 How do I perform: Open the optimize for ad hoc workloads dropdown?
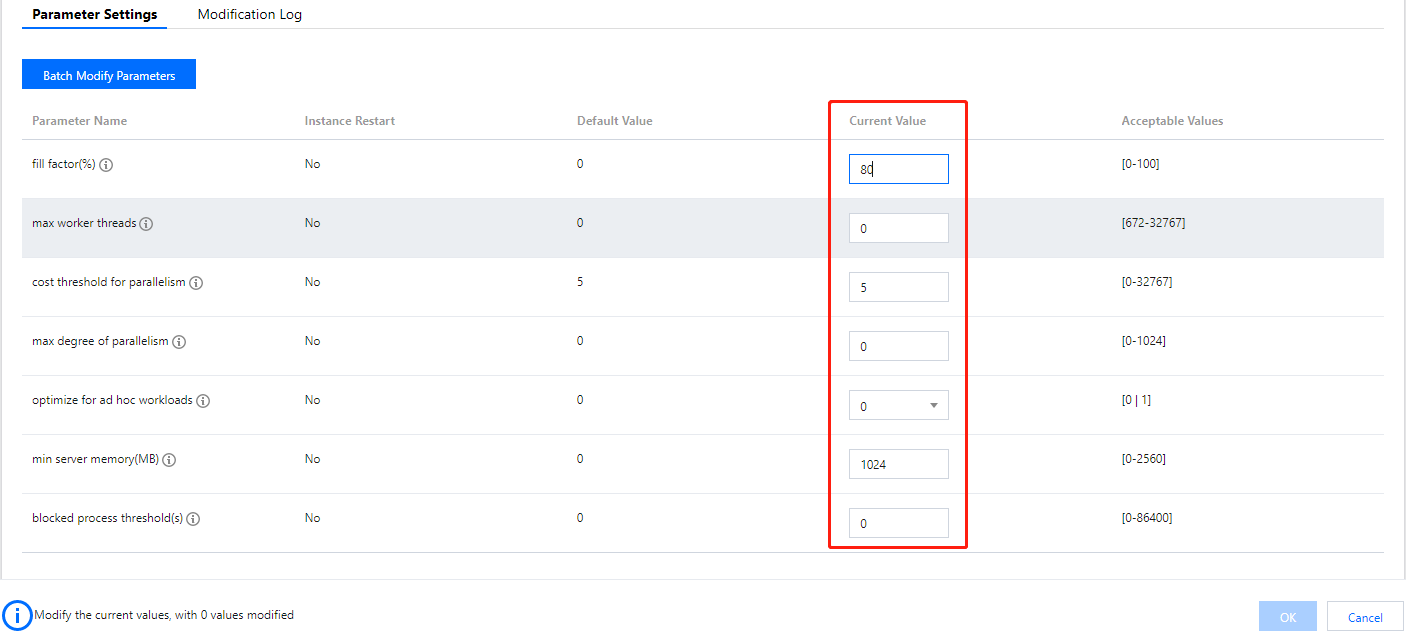(x=898, y=405)
